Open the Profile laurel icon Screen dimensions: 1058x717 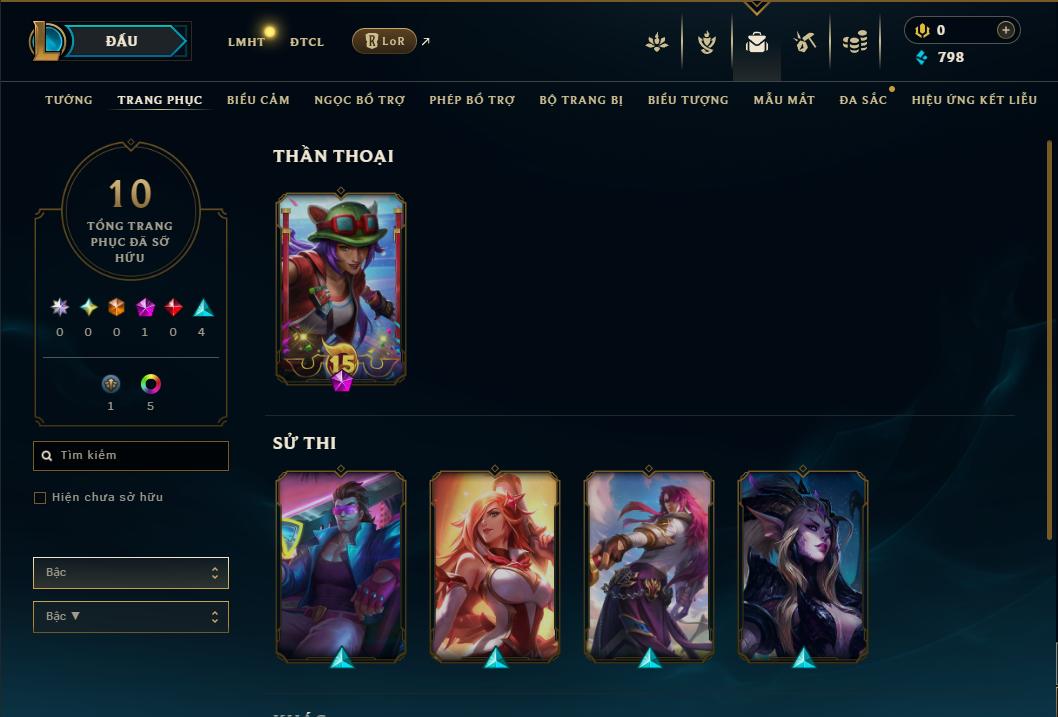pyautogui.click(x=706, y=42)
